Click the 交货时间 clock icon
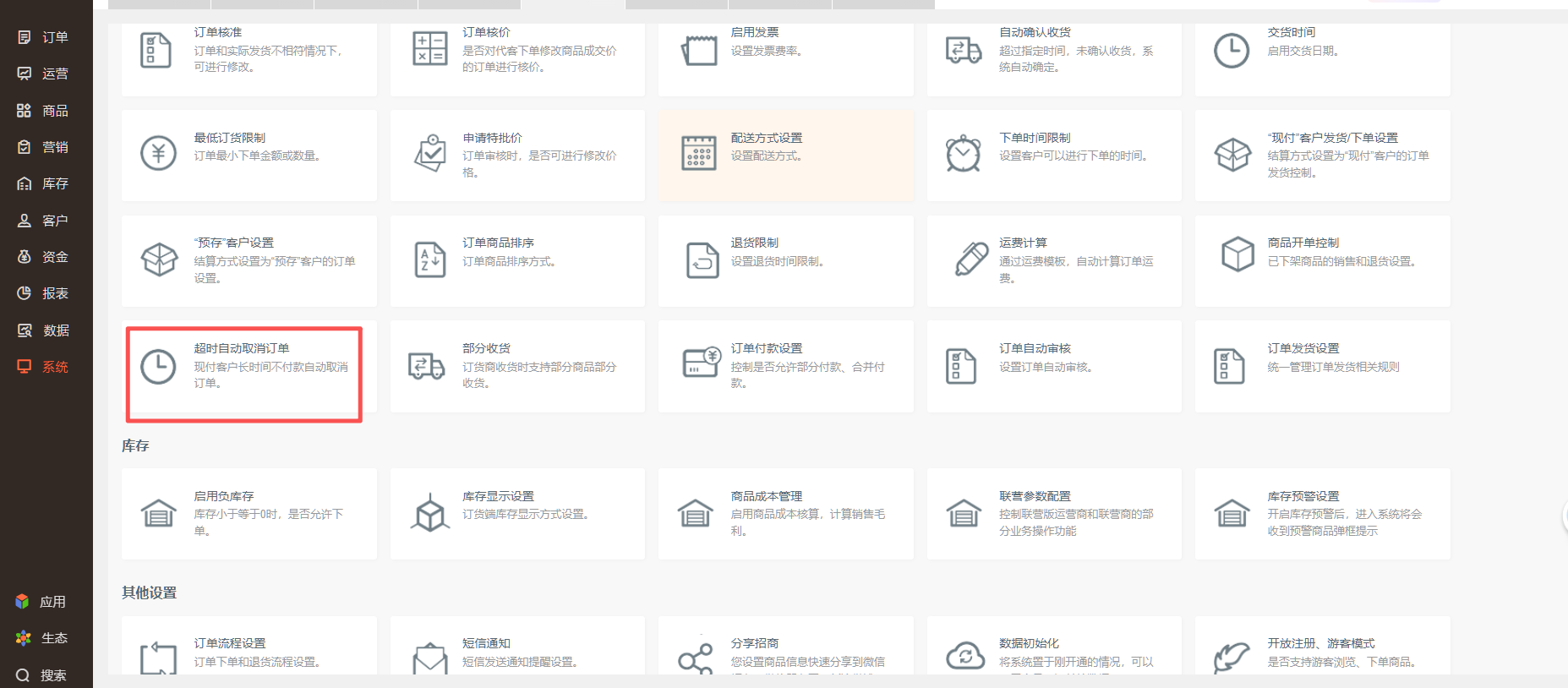This screenshot has width=1568, height=688. 1232,51
